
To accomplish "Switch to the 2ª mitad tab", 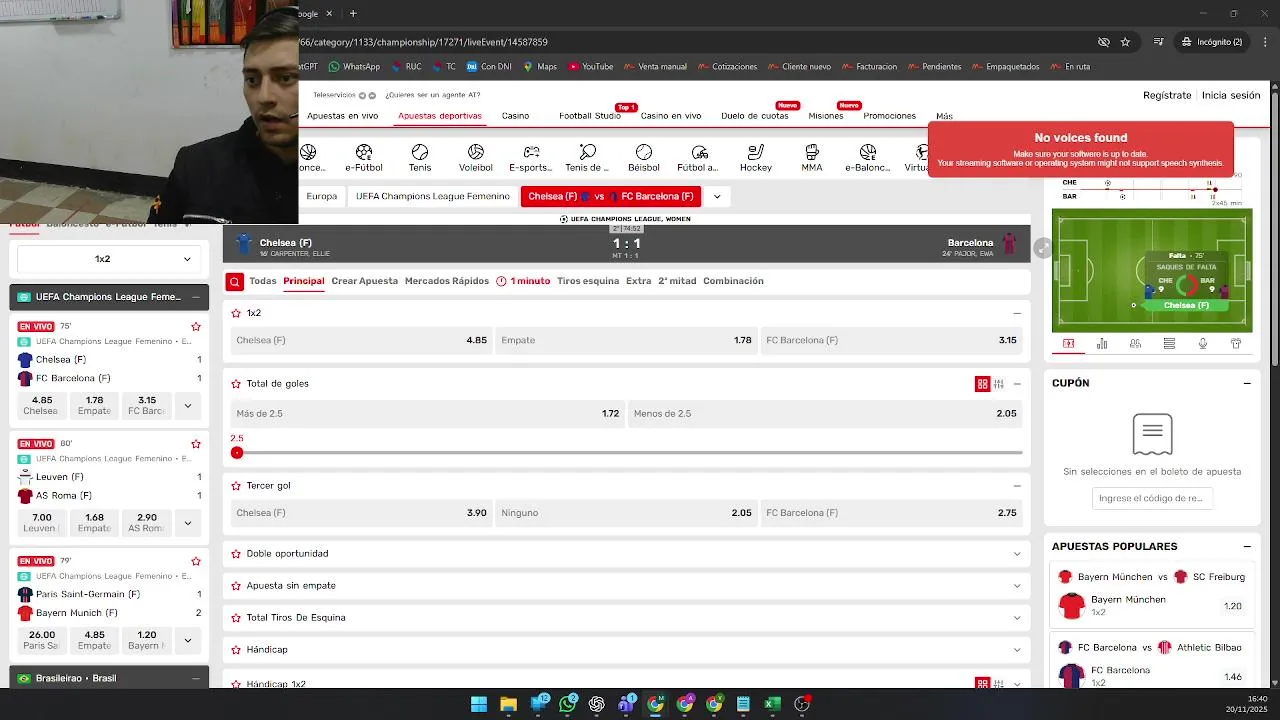I will 677,281.
